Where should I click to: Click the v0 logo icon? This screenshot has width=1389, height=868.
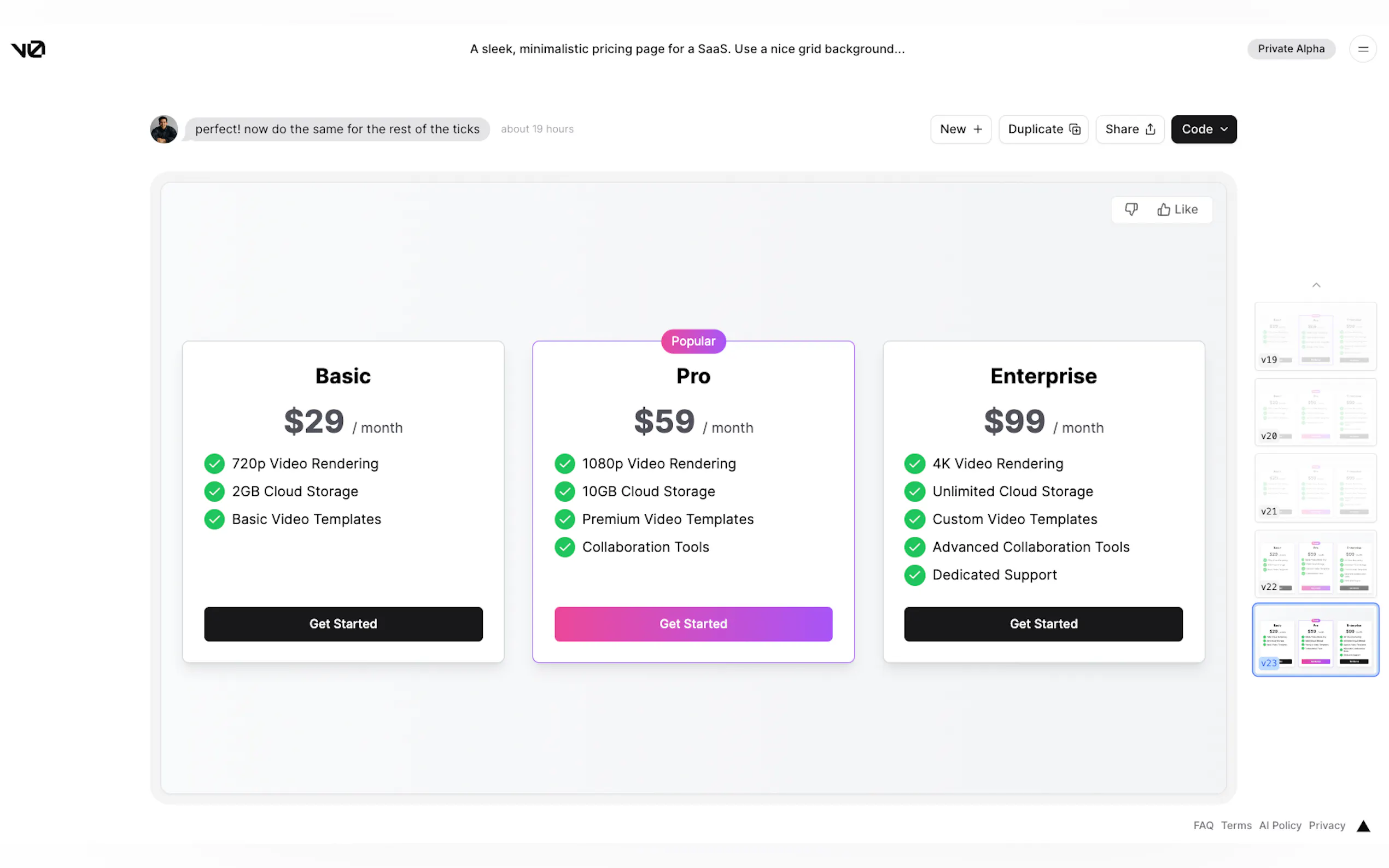point(28,49)
